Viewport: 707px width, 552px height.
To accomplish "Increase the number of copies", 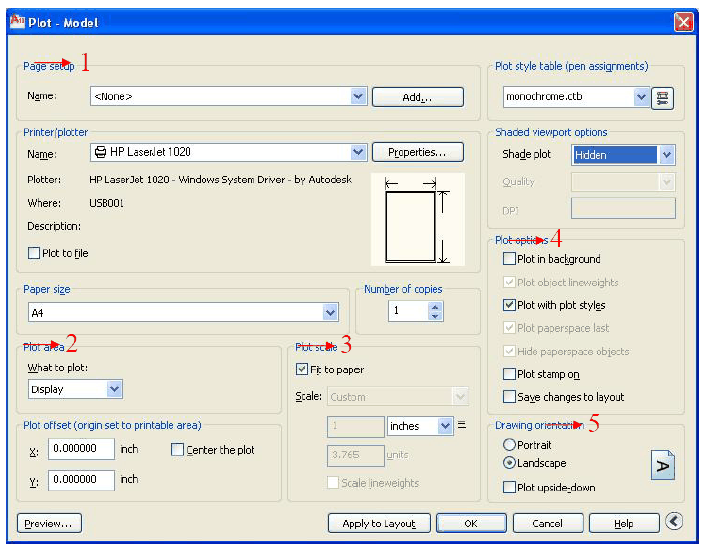I will [434, 307].
